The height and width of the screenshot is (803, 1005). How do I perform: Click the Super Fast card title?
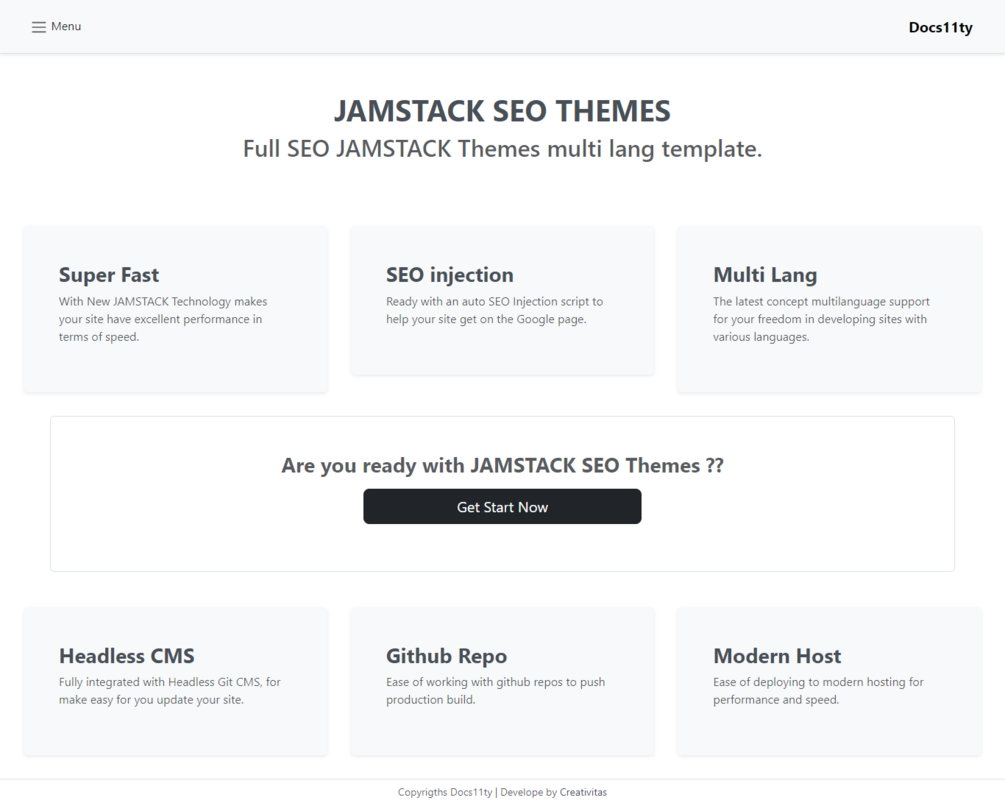109,275
